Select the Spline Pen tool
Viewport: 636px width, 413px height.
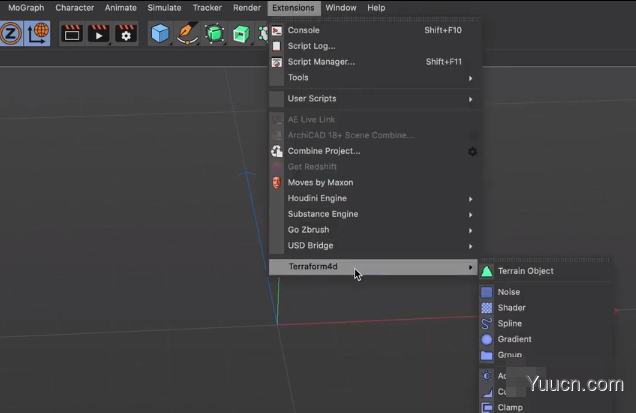(187, 34)
